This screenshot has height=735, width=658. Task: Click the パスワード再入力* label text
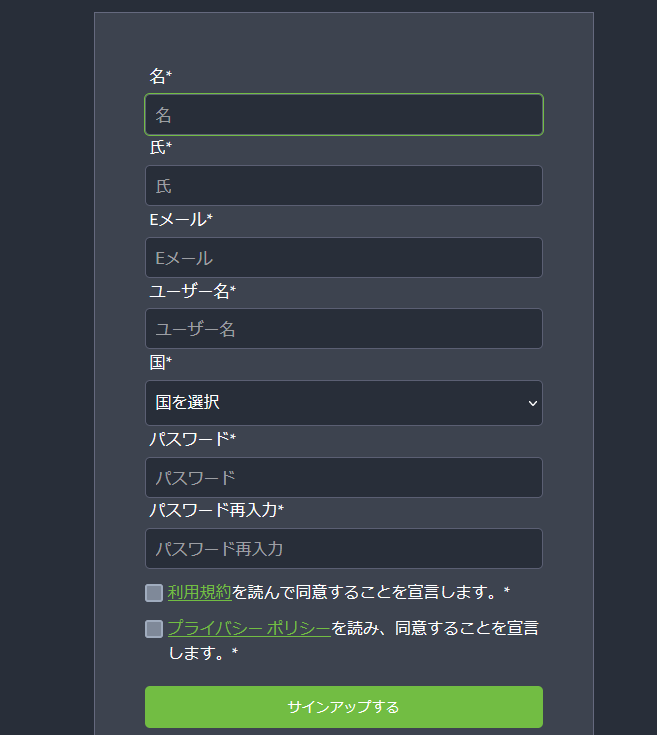(216, 510)
